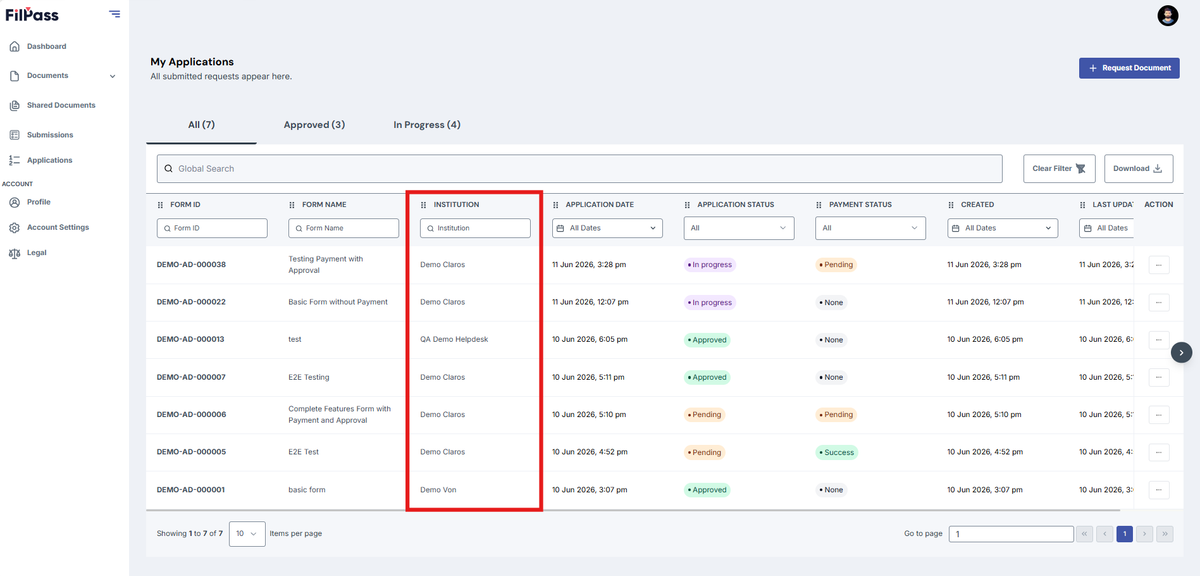1200x576 pixels.
Task: Open the Payment Status filter dropdown
Action: point(871,228)
